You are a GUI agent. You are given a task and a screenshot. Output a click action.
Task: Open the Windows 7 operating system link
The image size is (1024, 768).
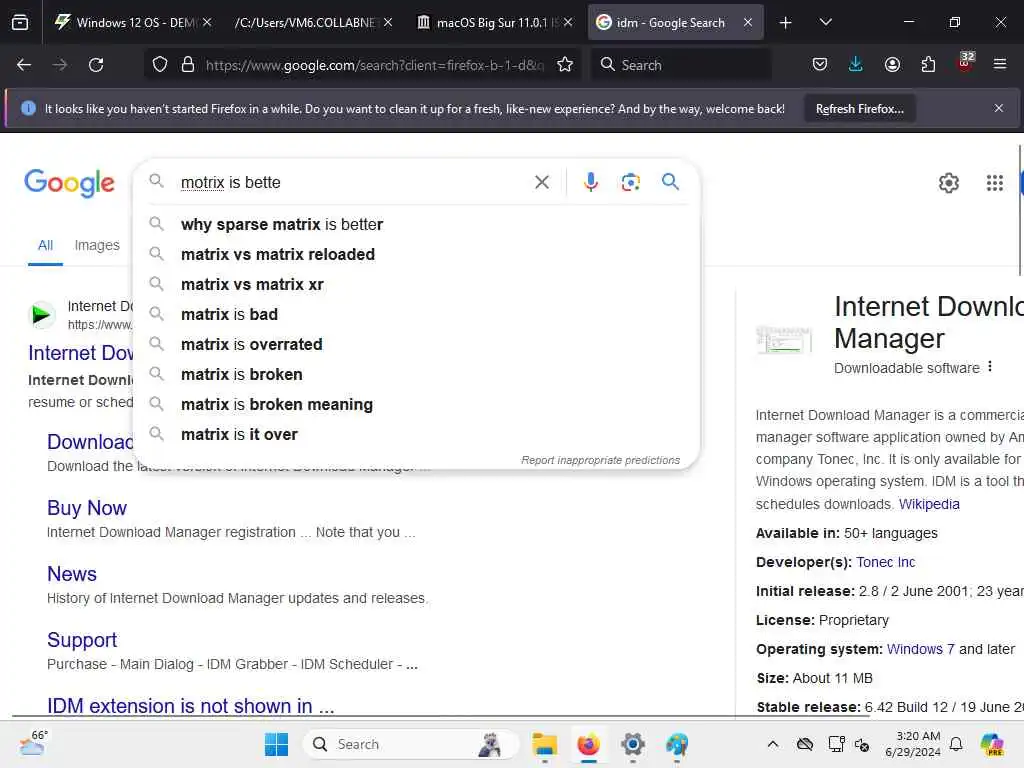pyautogui.click(x=920, y=649)
